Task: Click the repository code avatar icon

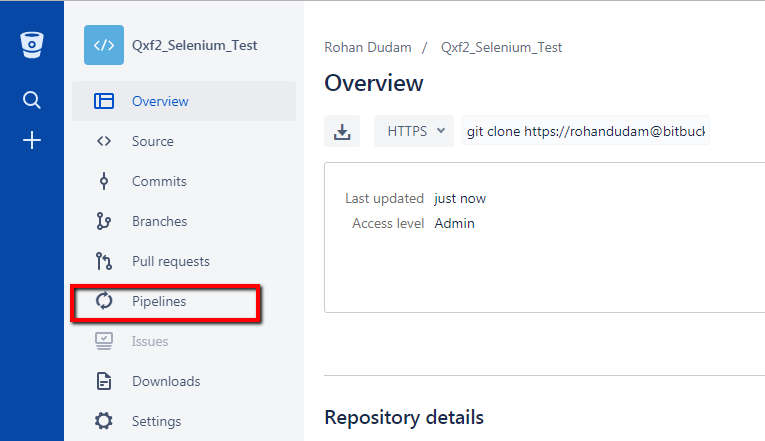Action: click(x=104, y=45)
